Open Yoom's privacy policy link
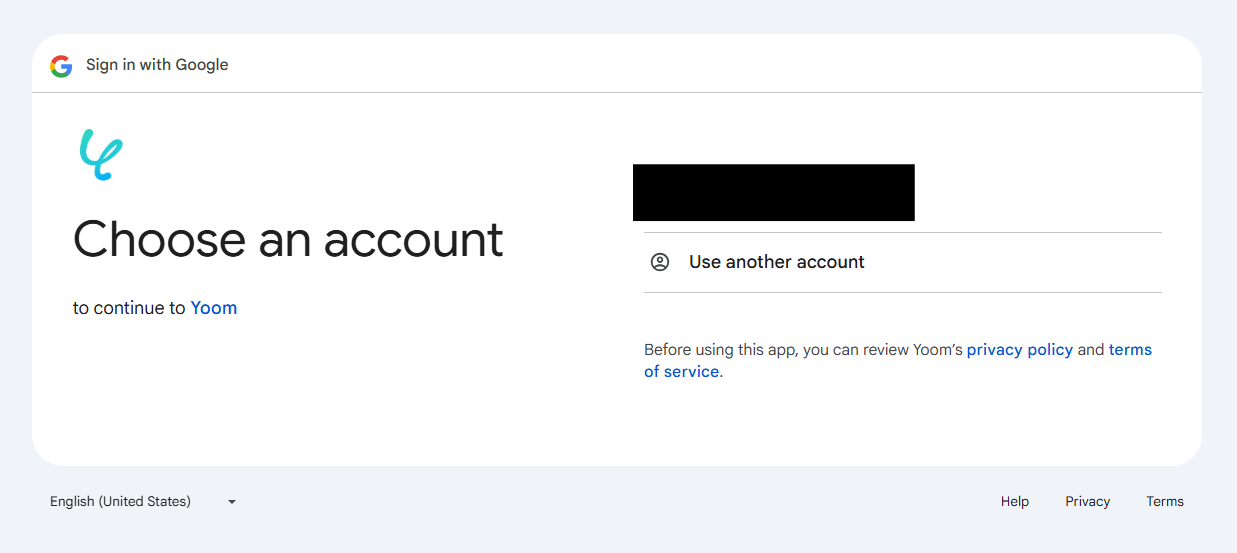The width and height of the screenshot is (1237, 553). pyautogui.click(x=1019, y=350)
